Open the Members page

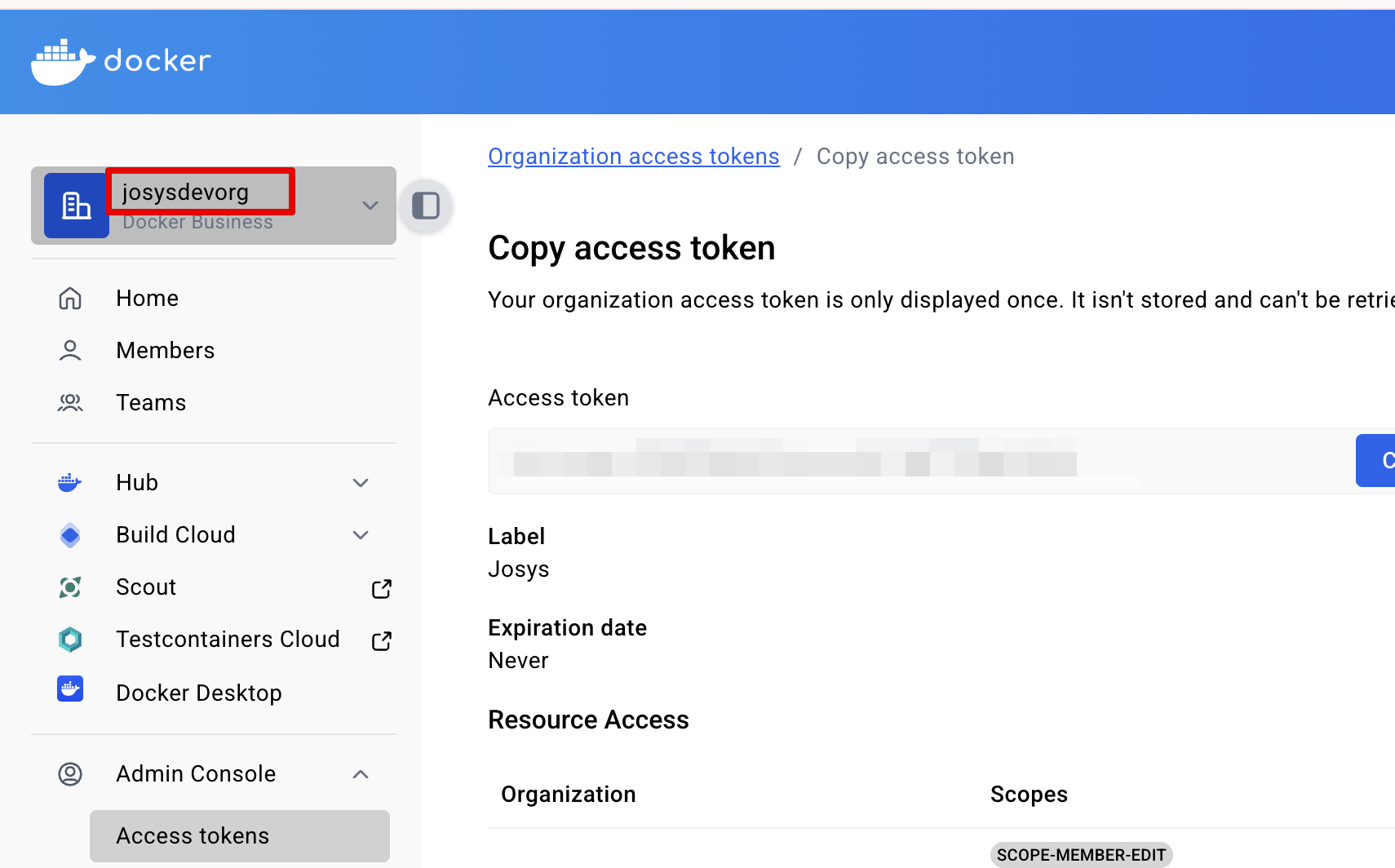165,351
